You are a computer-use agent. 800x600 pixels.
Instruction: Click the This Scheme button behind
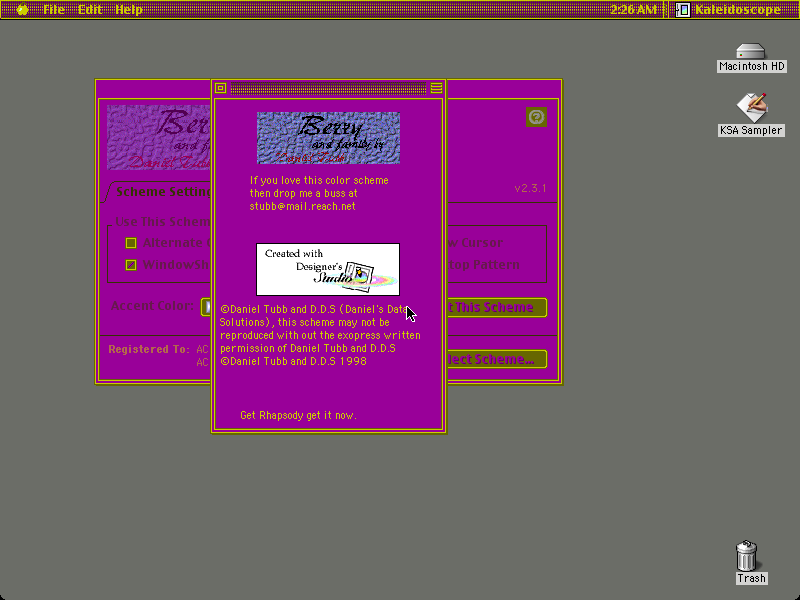coord(497,308)
